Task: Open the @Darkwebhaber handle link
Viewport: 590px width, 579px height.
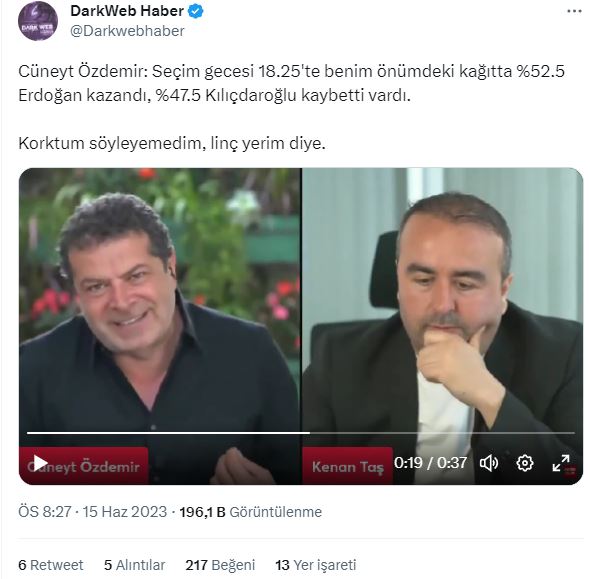Action: (127, 31)
